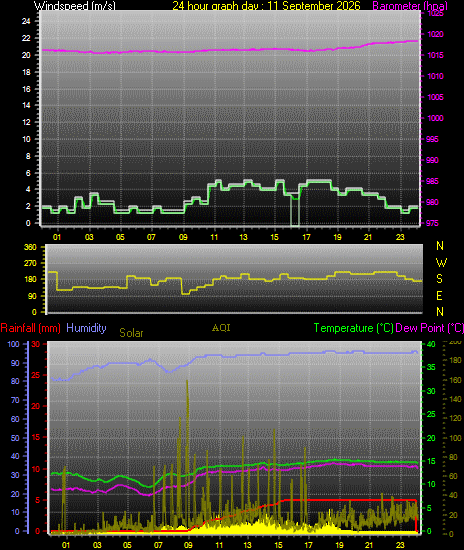This screenshot has width=464, height=550.
Task: Click '70' on the blue humidity axis
Action: tap(15, 400)
